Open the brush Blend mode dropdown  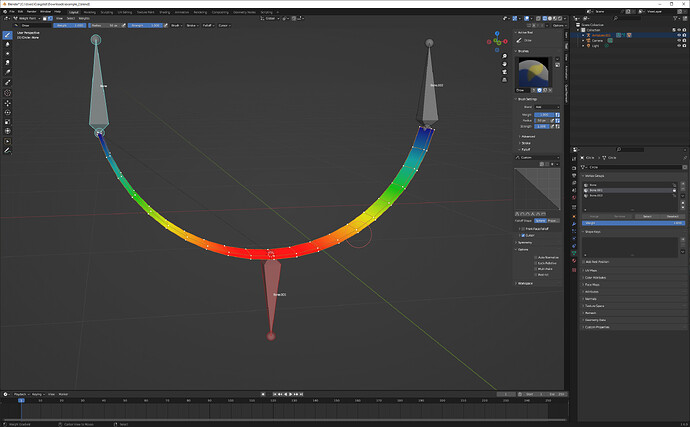pos(547,107)
